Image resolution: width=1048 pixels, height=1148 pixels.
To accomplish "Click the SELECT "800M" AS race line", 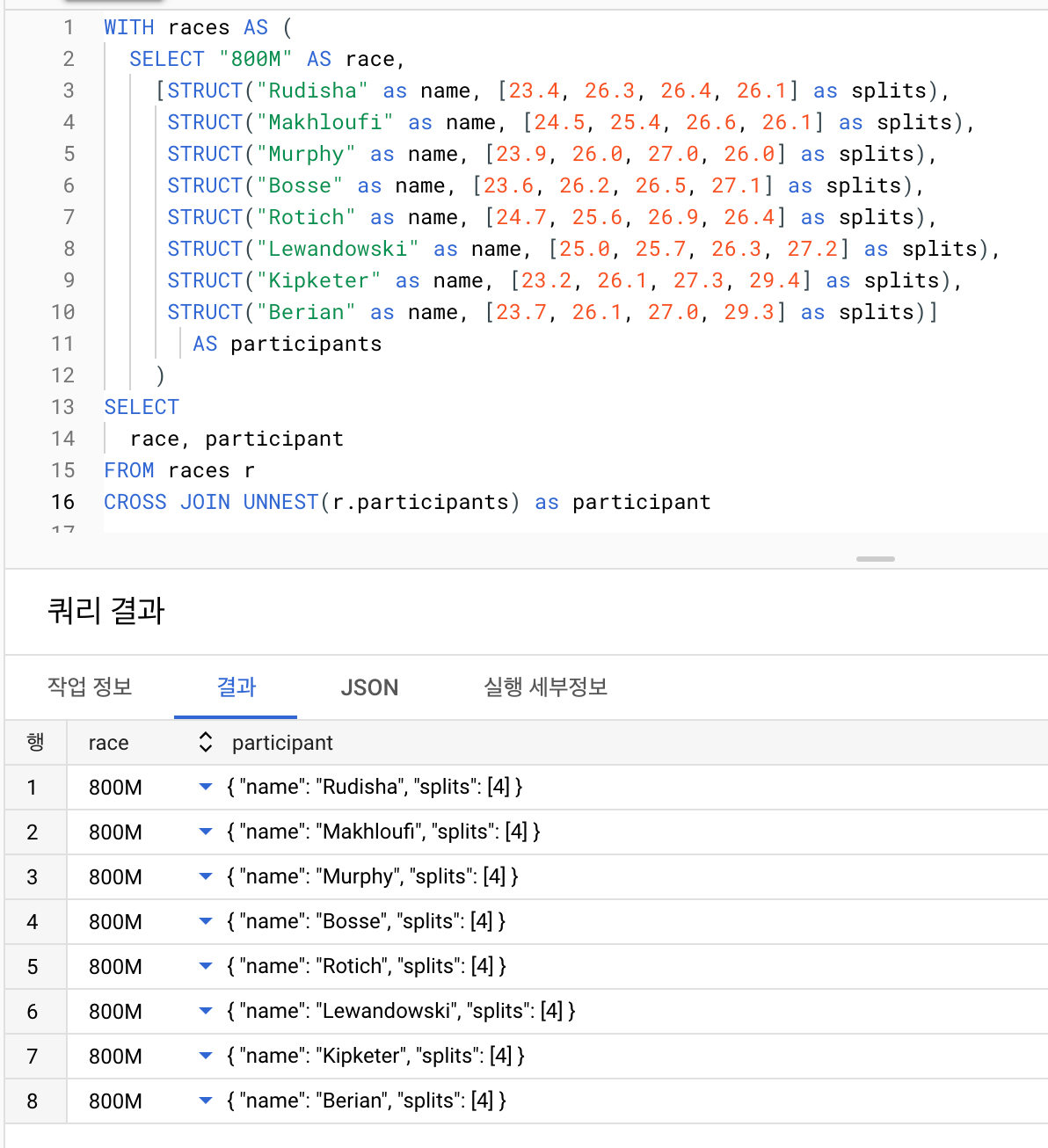I will (267, 60).
